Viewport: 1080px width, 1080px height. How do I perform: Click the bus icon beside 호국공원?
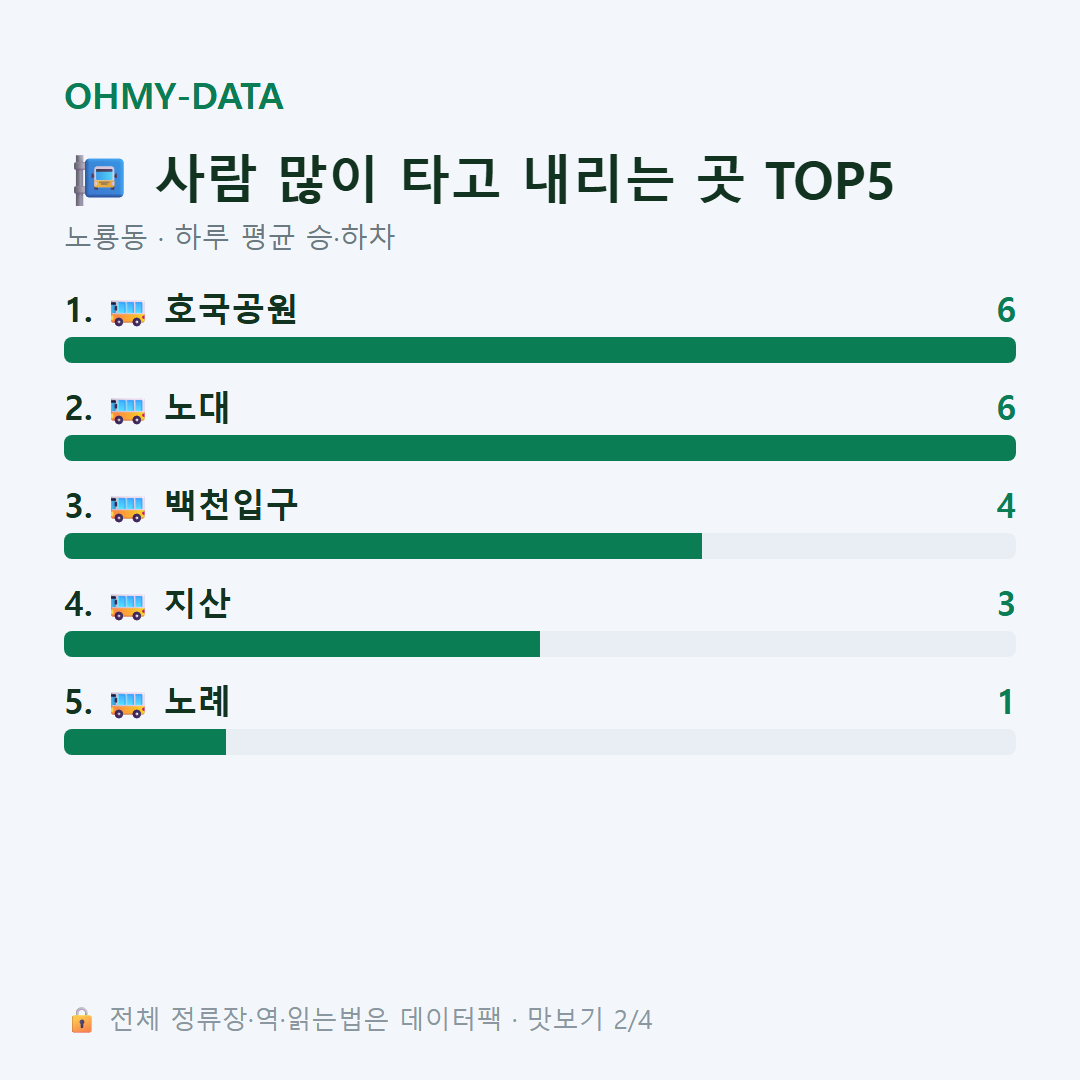128,312
